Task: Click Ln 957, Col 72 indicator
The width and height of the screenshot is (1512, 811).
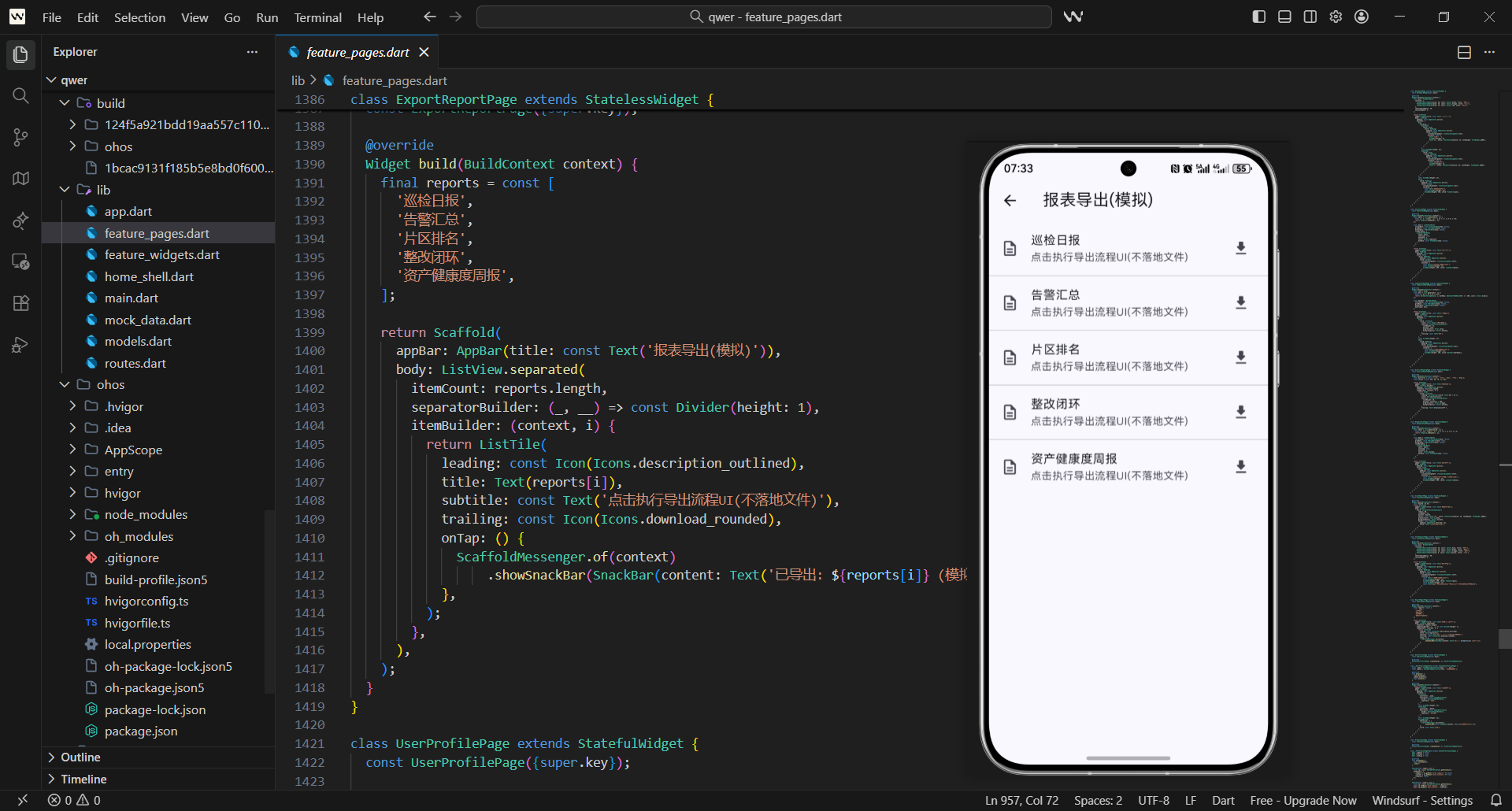Action: coord(1021,800)
